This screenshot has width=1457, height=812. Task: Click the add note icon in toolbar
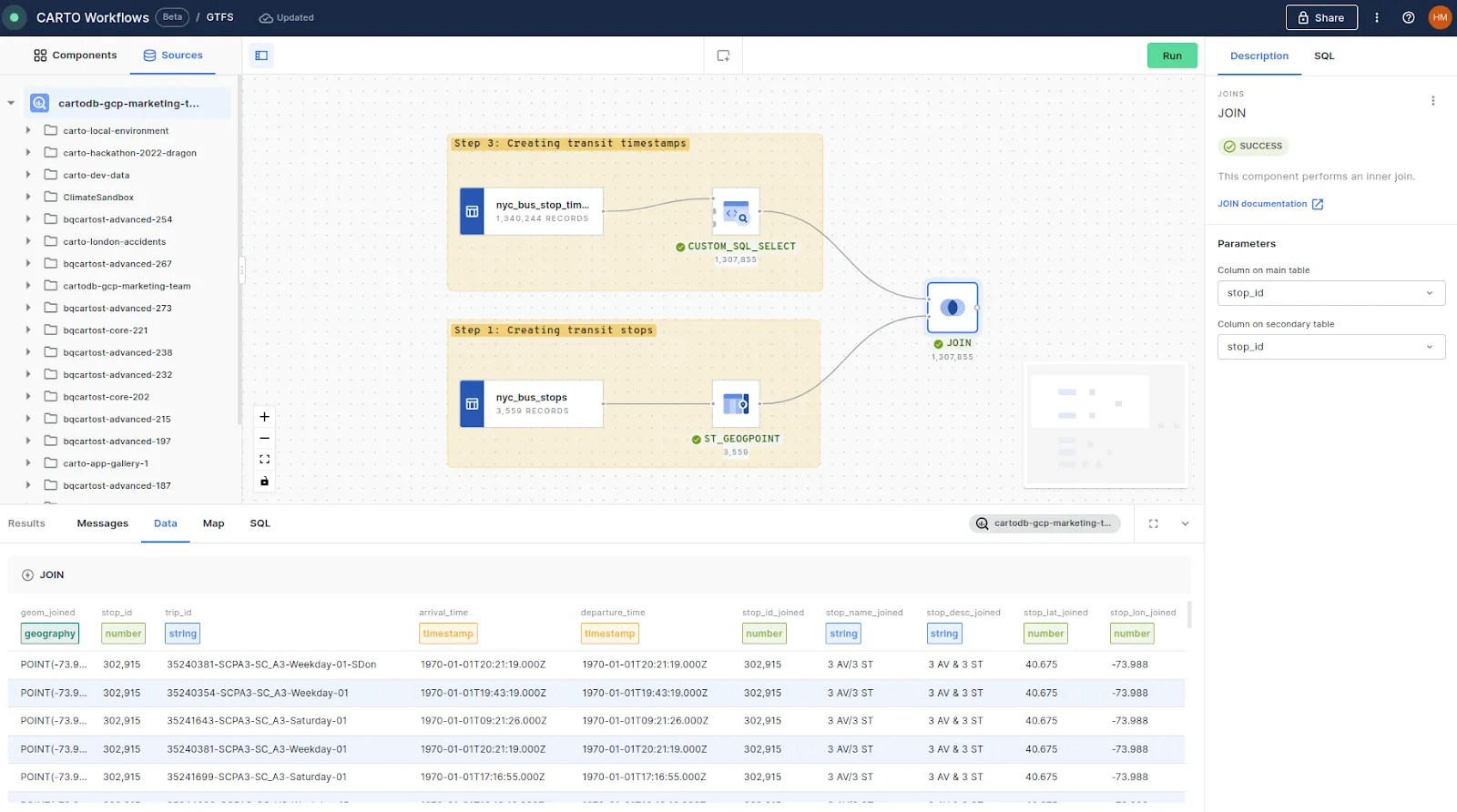point(723,56)
